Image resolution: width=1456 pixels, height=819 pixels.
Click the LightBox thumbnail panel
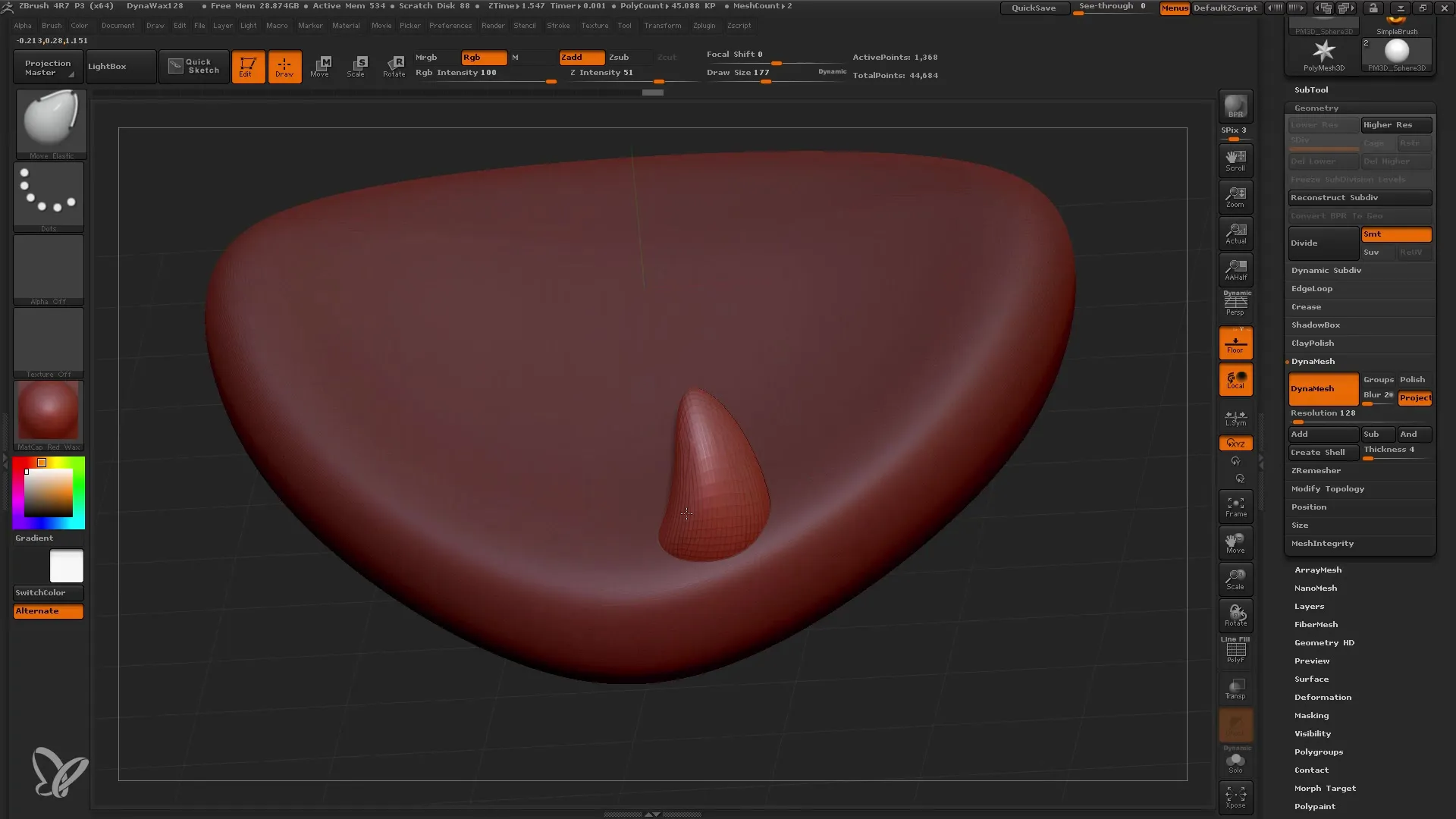coord(108,66)
